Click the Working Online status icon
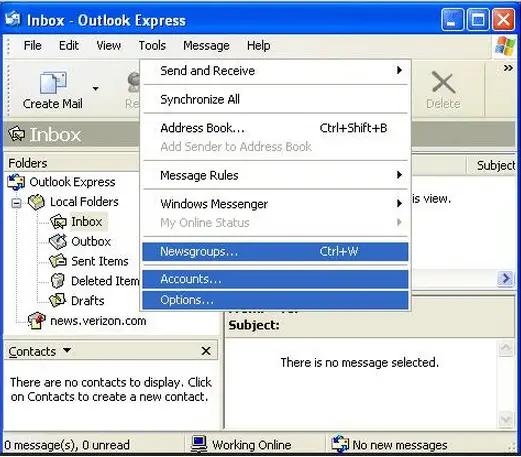The height and width of the screenshot is (457, 521). [199, 445]
